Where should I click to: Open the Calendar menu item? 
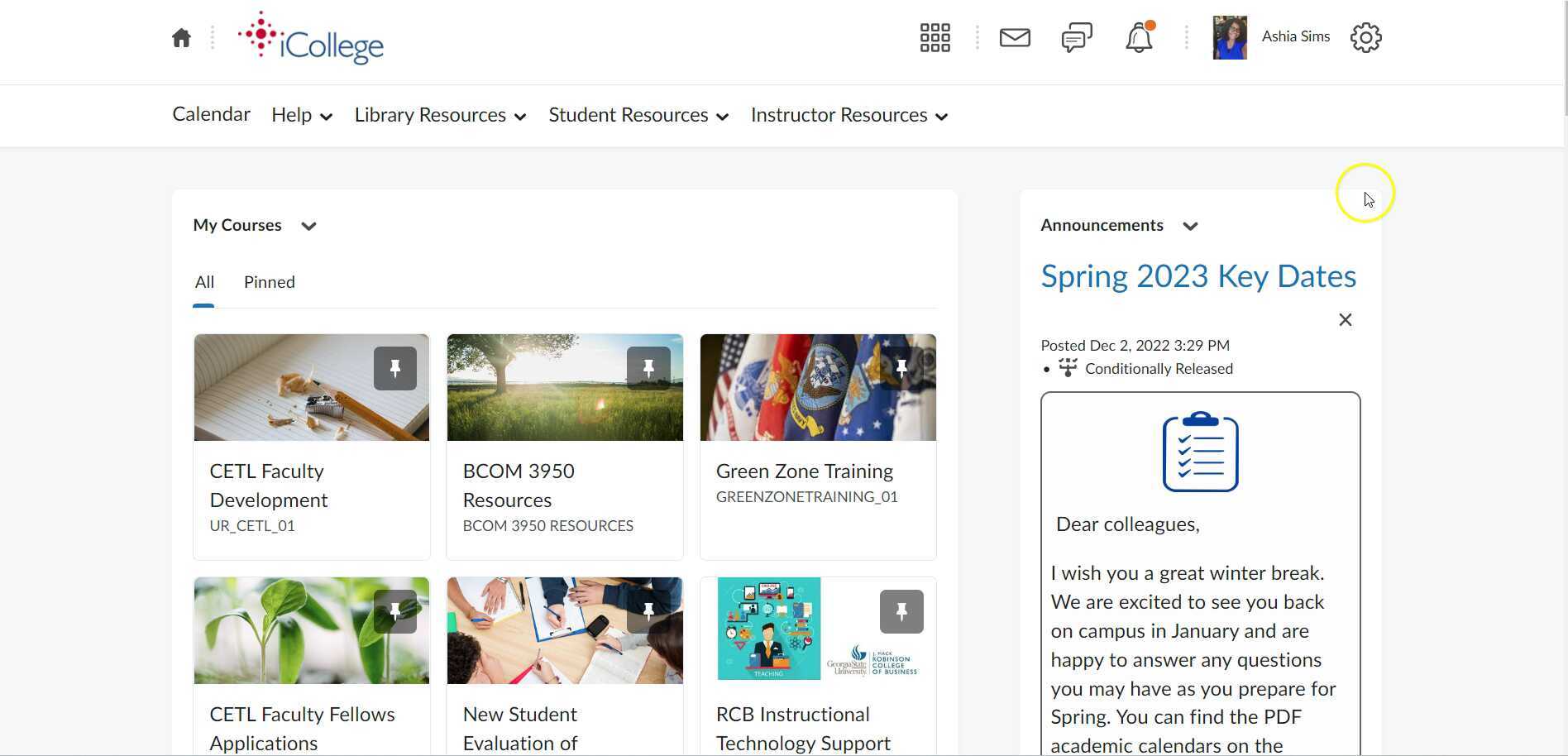coord(210,114)
